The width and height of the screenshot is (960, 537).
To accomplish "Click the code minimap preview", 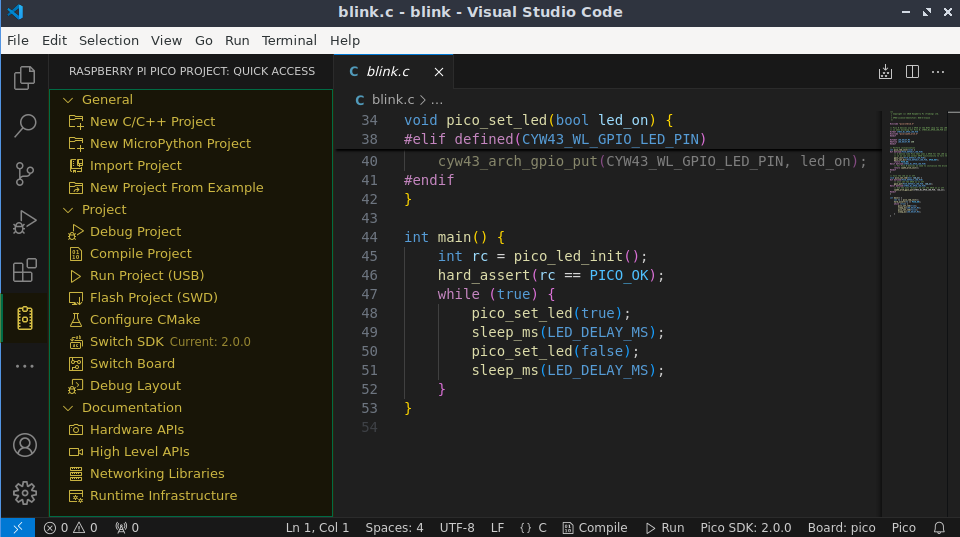I will tap(917, 163).
